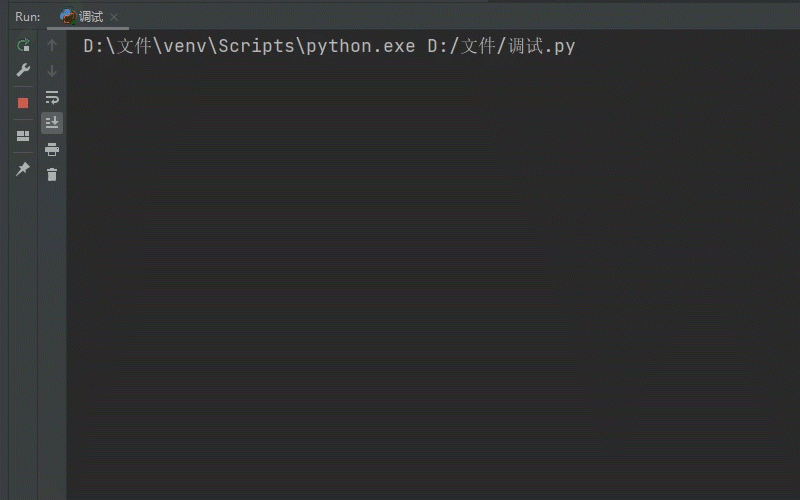Screen dimensions: 800x500
Task: Clear all console output with trash icon
Action: point(52,175)
